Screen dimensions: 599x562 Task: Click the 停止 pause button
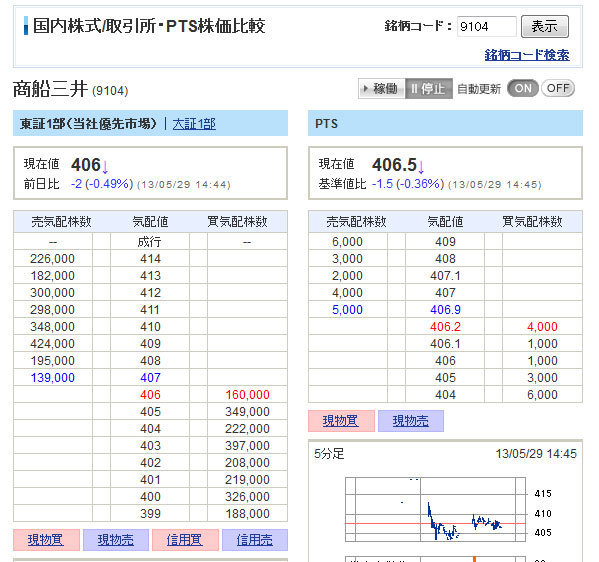coord(429,89)
